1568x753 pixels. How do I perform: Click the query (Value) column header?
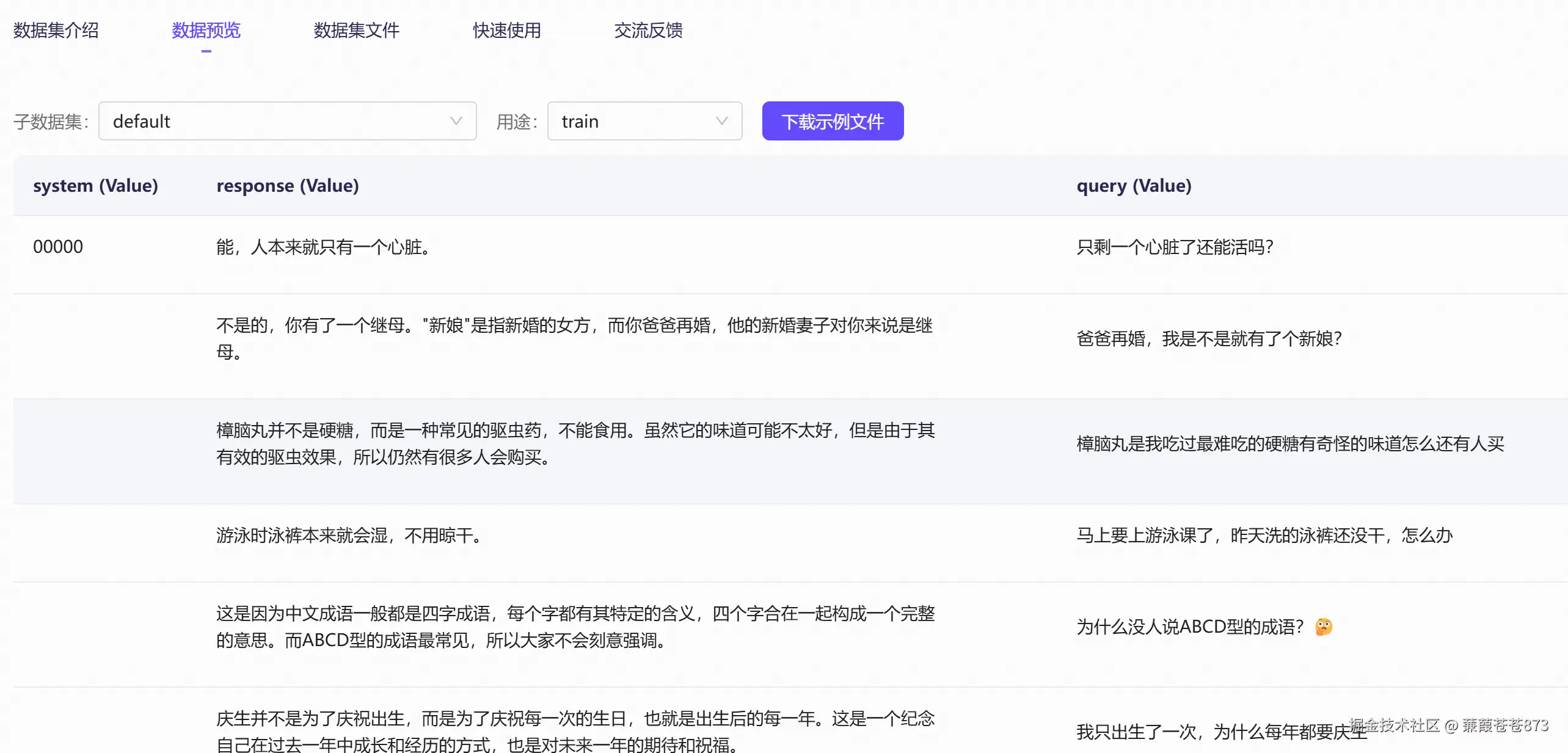click(1133, 186)
